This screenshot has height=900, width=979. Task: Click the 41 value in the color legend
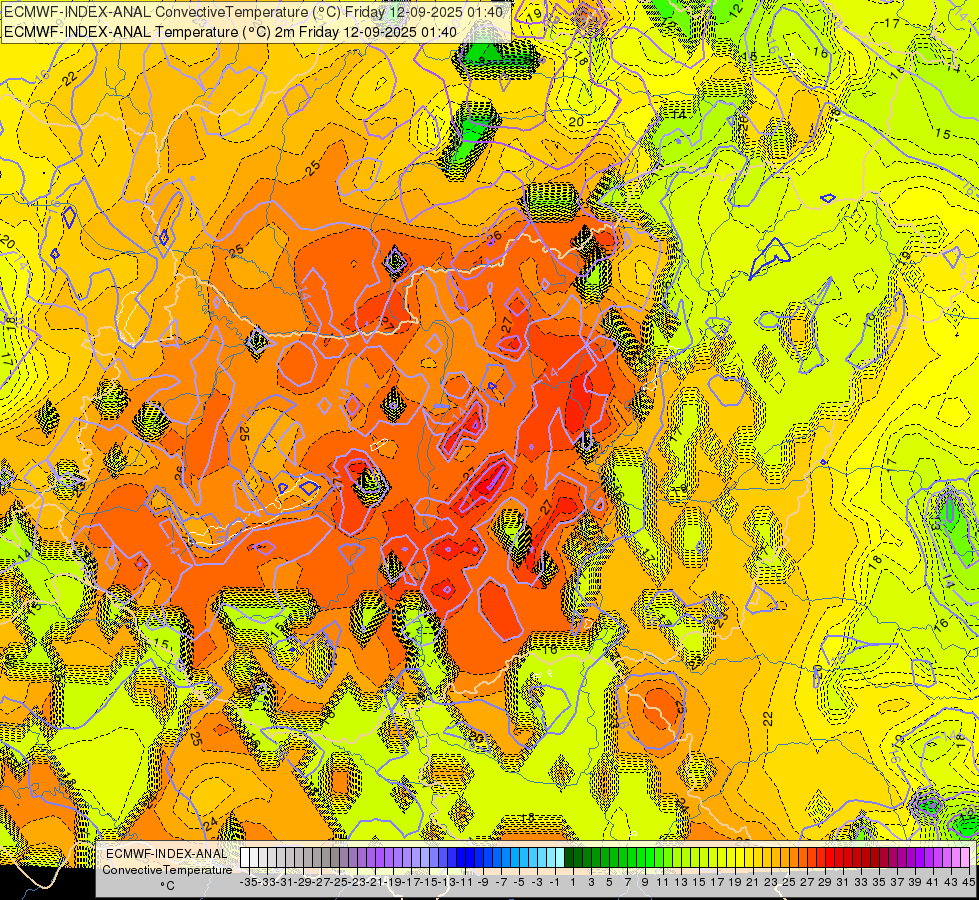tap(933, 882)
